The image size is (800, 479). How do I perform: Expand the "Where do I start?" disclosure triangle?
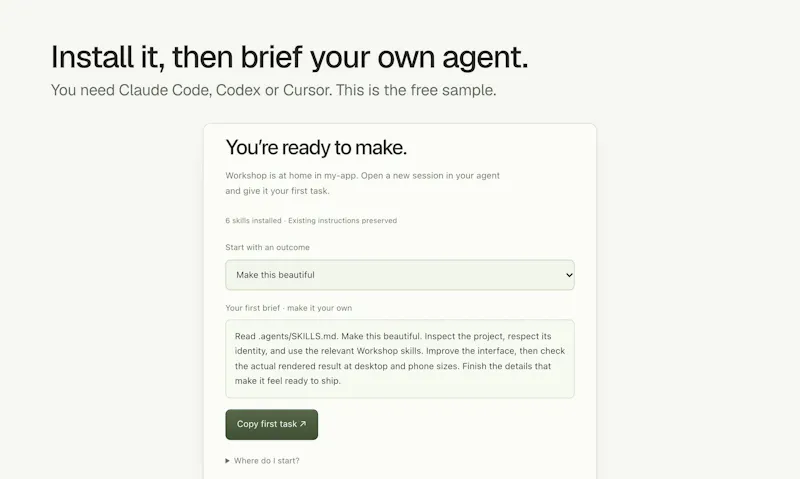click(228, 461)
